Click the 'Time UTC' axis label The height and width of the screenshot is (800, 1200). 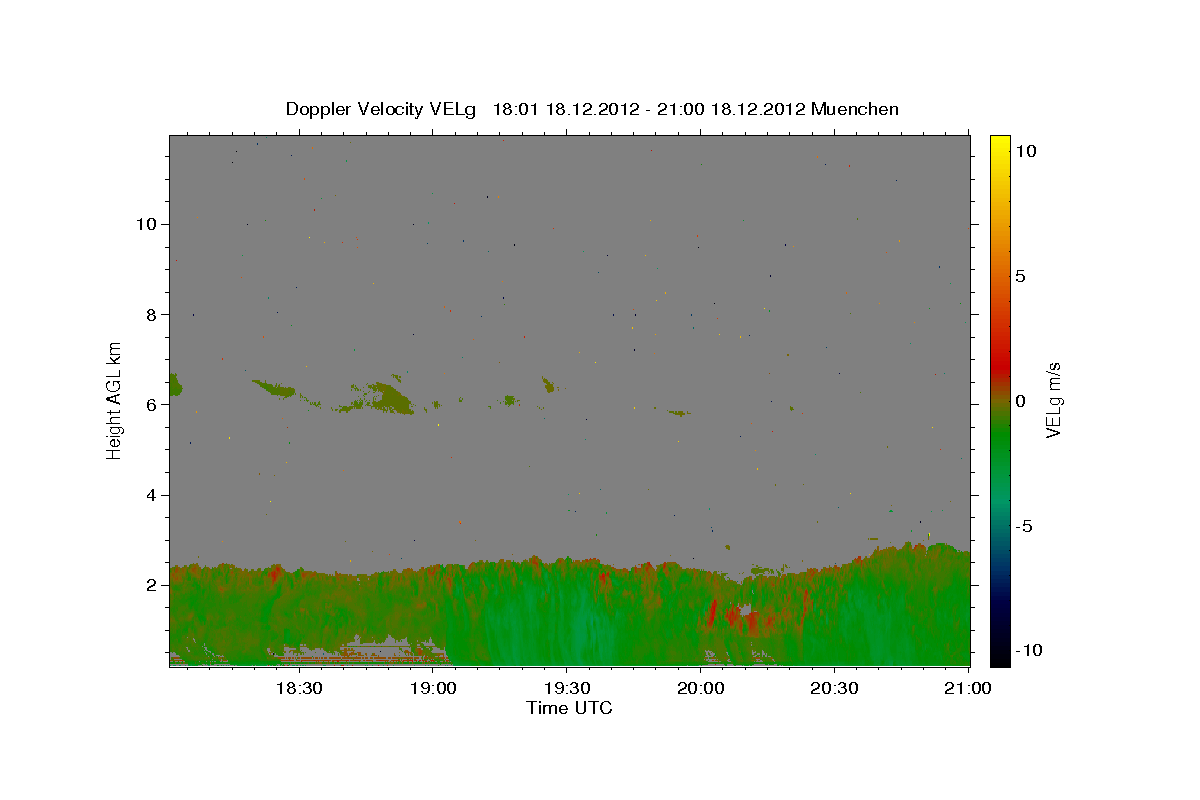569,708
